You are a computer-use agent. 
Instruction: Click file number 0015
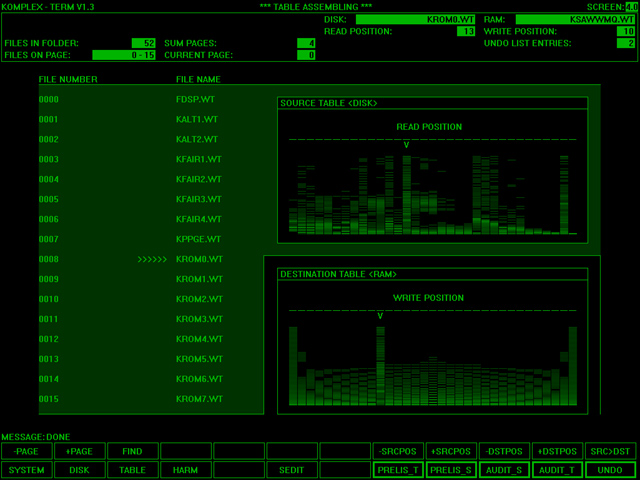[x=49, y=399]
